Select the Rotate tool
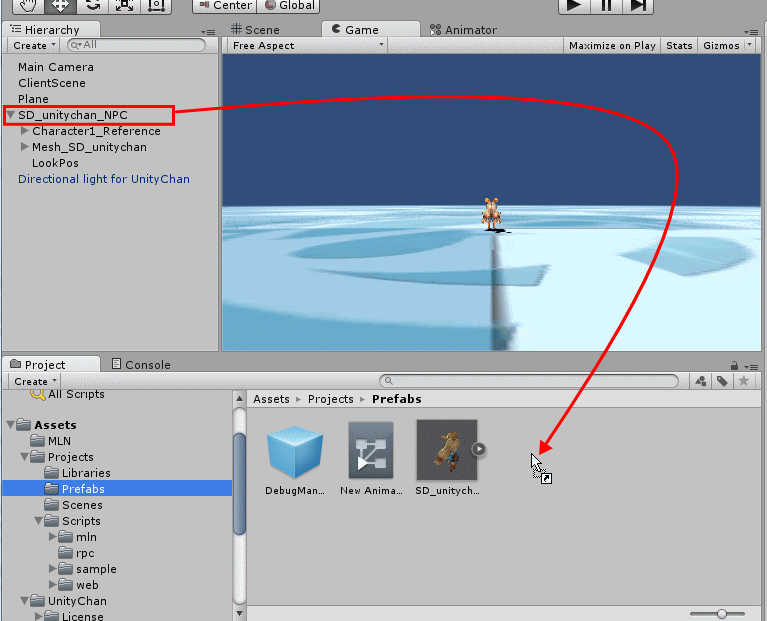Screen dimensions: 767x621 tap(92, 5)
